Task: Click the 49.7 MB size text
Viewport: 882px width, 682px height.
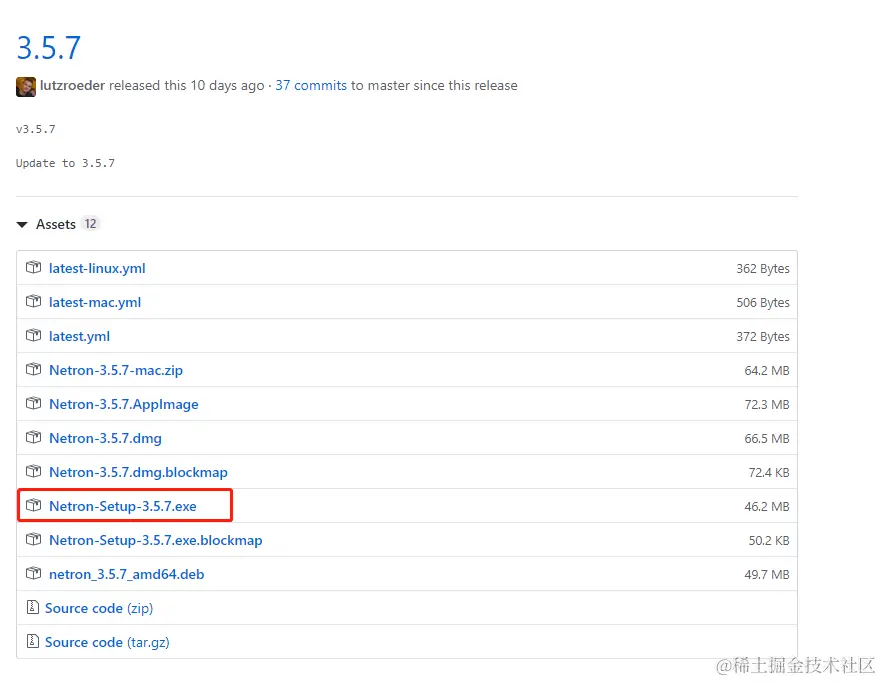Action: click(x=767, y=575)
